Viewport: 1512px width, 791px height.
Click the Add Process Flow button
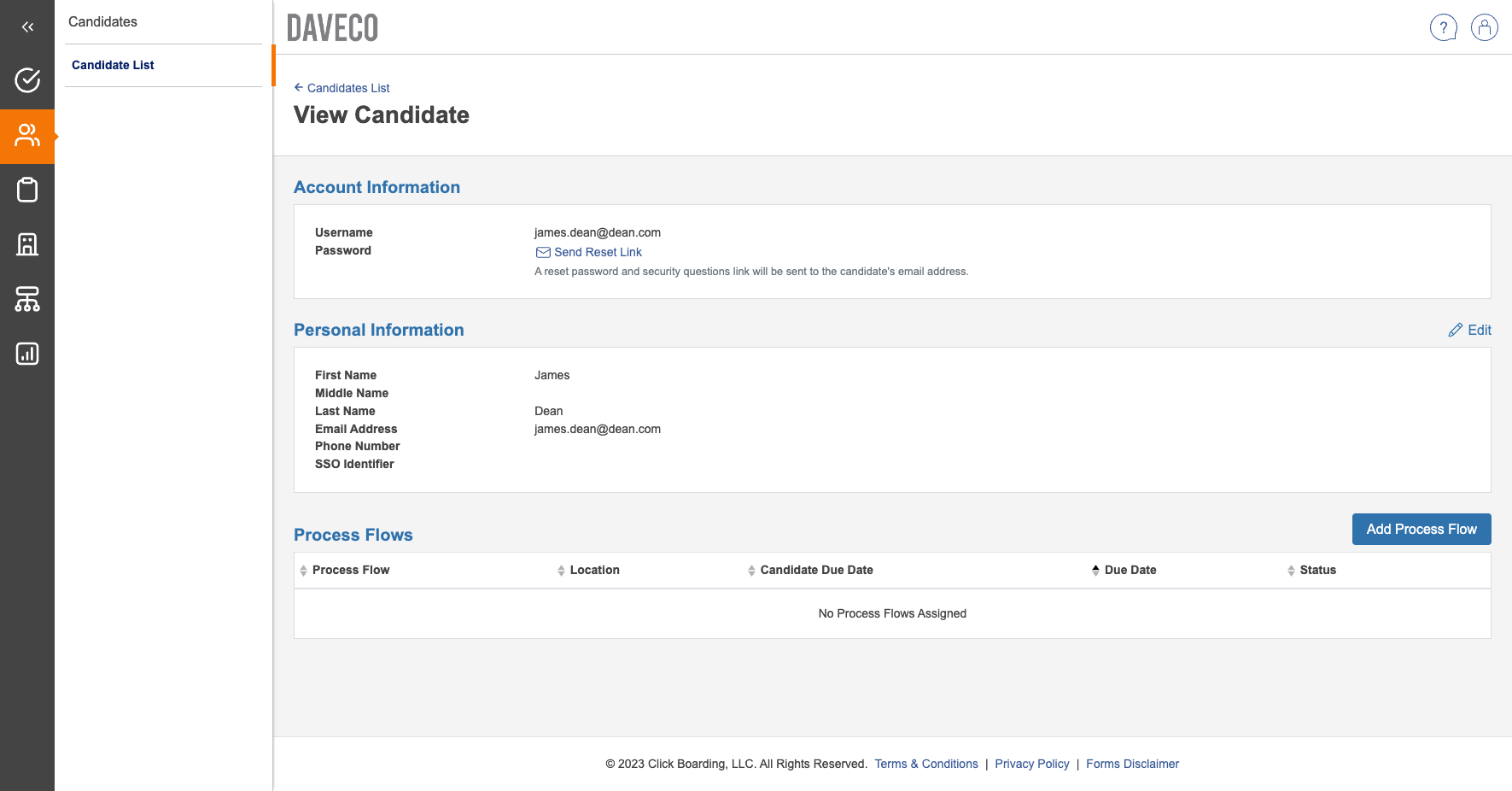tap(1421, 529)
